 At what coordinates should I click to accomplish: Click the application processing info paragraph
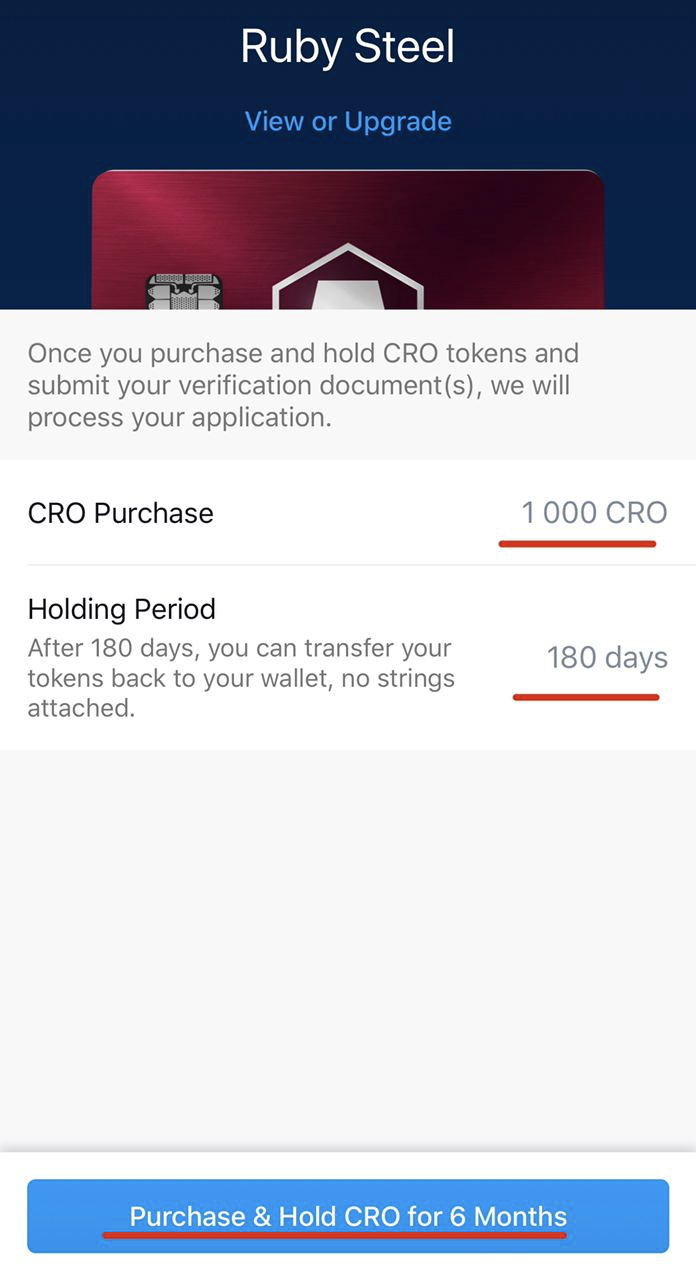(x=303, y=385)
